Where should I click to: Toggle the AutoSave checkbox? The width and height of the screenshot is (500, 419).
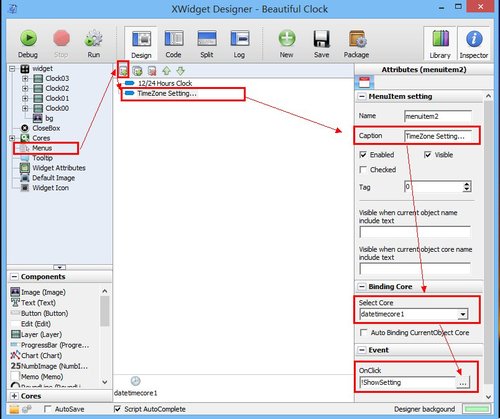coord(47,409)
